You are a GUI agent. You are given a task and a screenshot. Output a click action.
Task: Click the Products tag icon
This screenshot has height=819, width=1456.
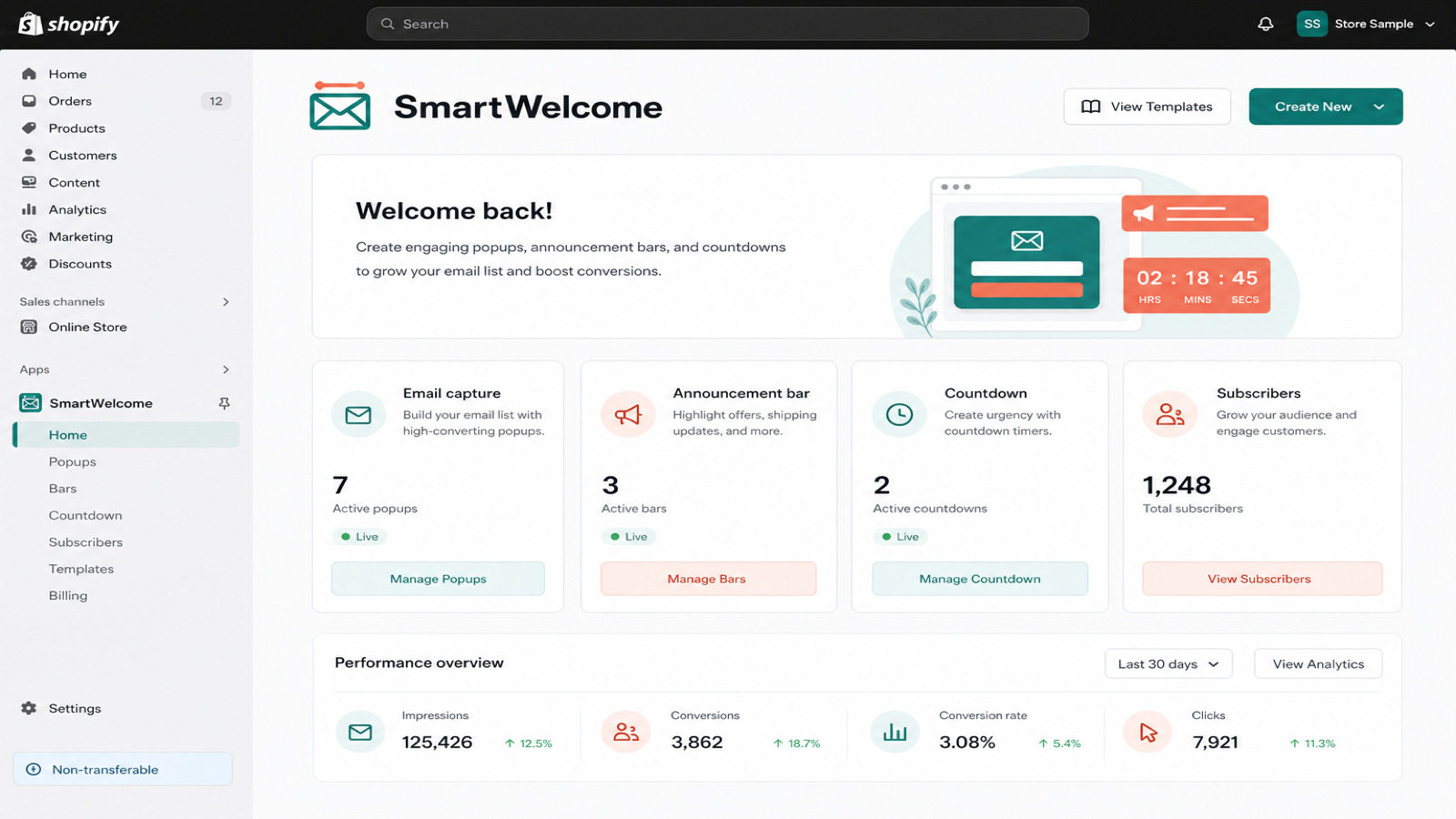(x=29, y=128)
